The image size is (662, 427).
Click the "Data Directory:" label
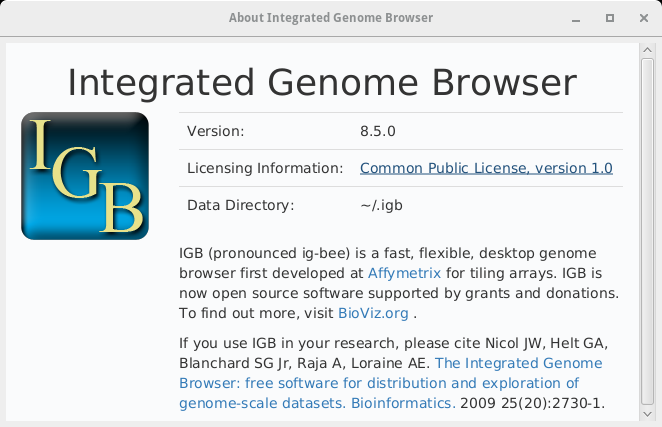point(241,206)
